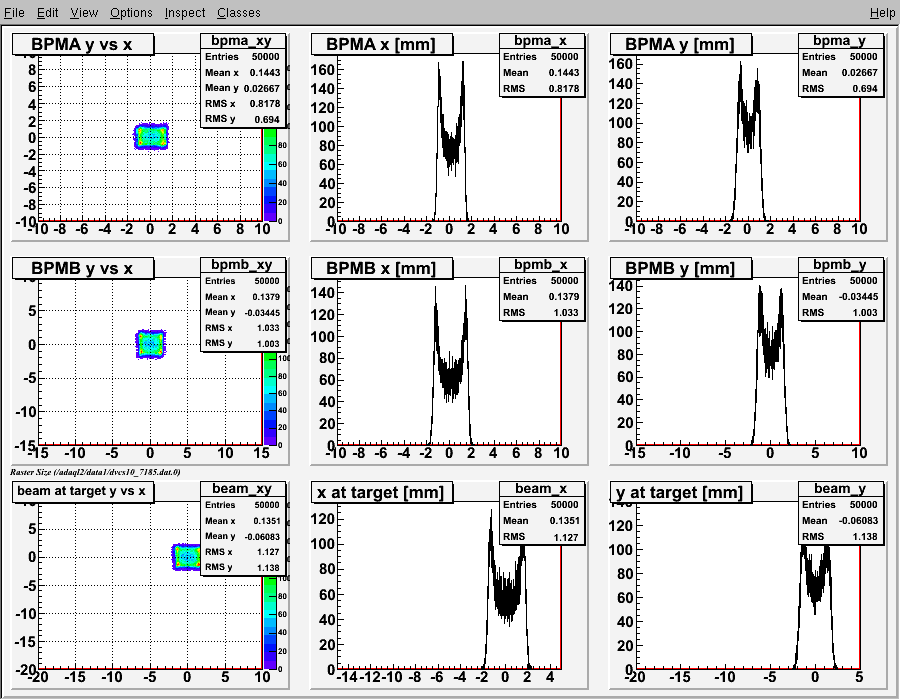Image resolution: width=900 pixels, height=700 pixels.
Task: Open the Options menu
Action: [131, 13]
